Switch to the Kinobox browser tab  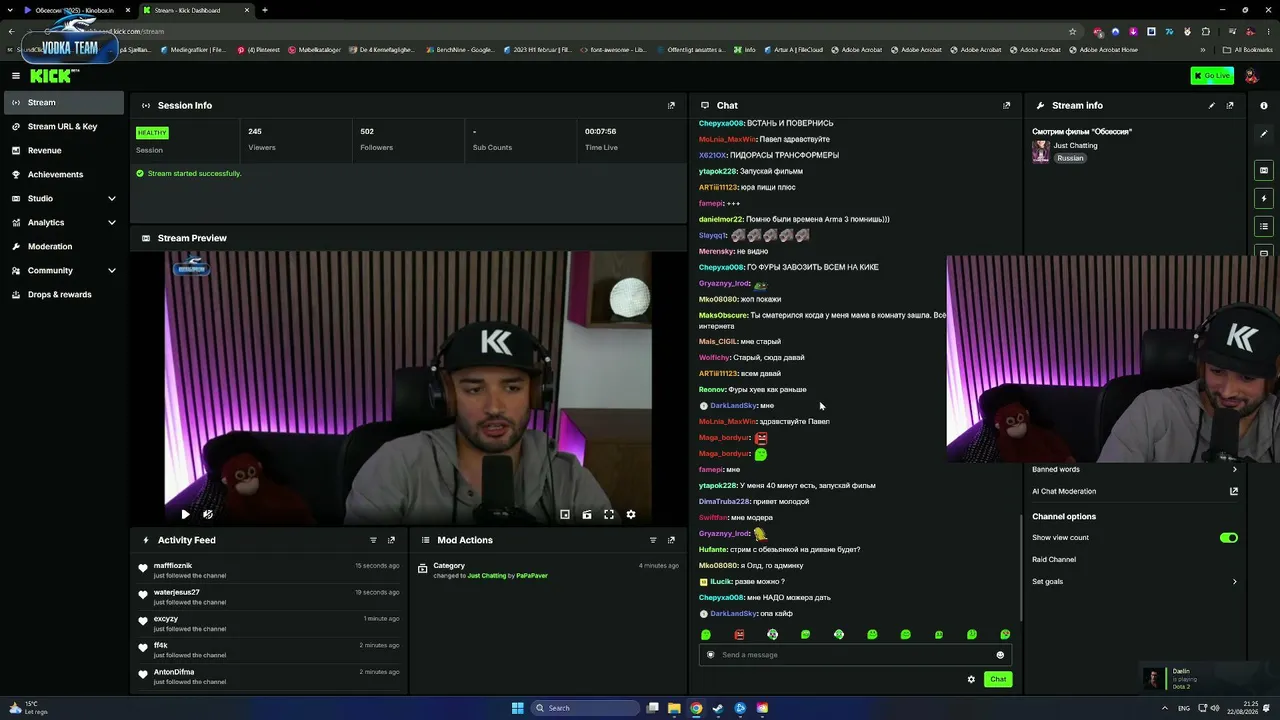[x=76, y=10]
